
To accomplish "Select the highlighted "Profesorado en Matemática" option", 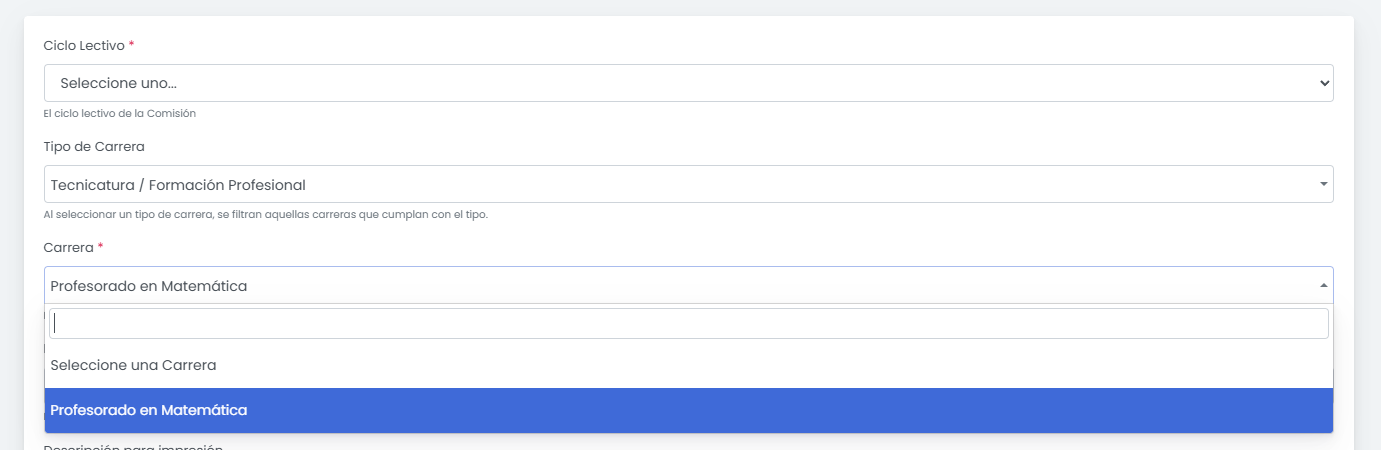I will (x=149, y=410).
